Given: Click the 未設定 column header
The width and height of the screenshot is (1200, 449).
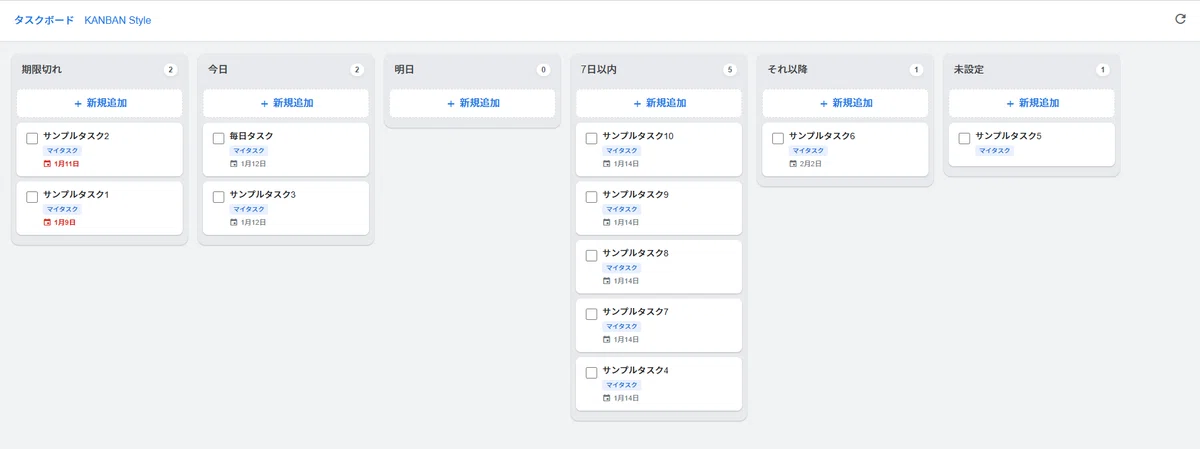Looking at the screenshot, I should point(969,70).
